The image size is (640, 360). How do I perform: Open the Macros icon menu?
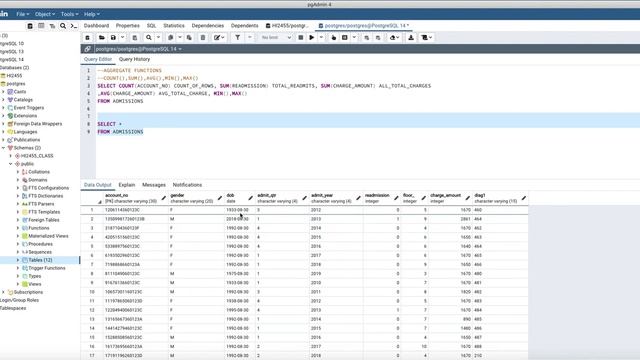[x=427, y=38]
